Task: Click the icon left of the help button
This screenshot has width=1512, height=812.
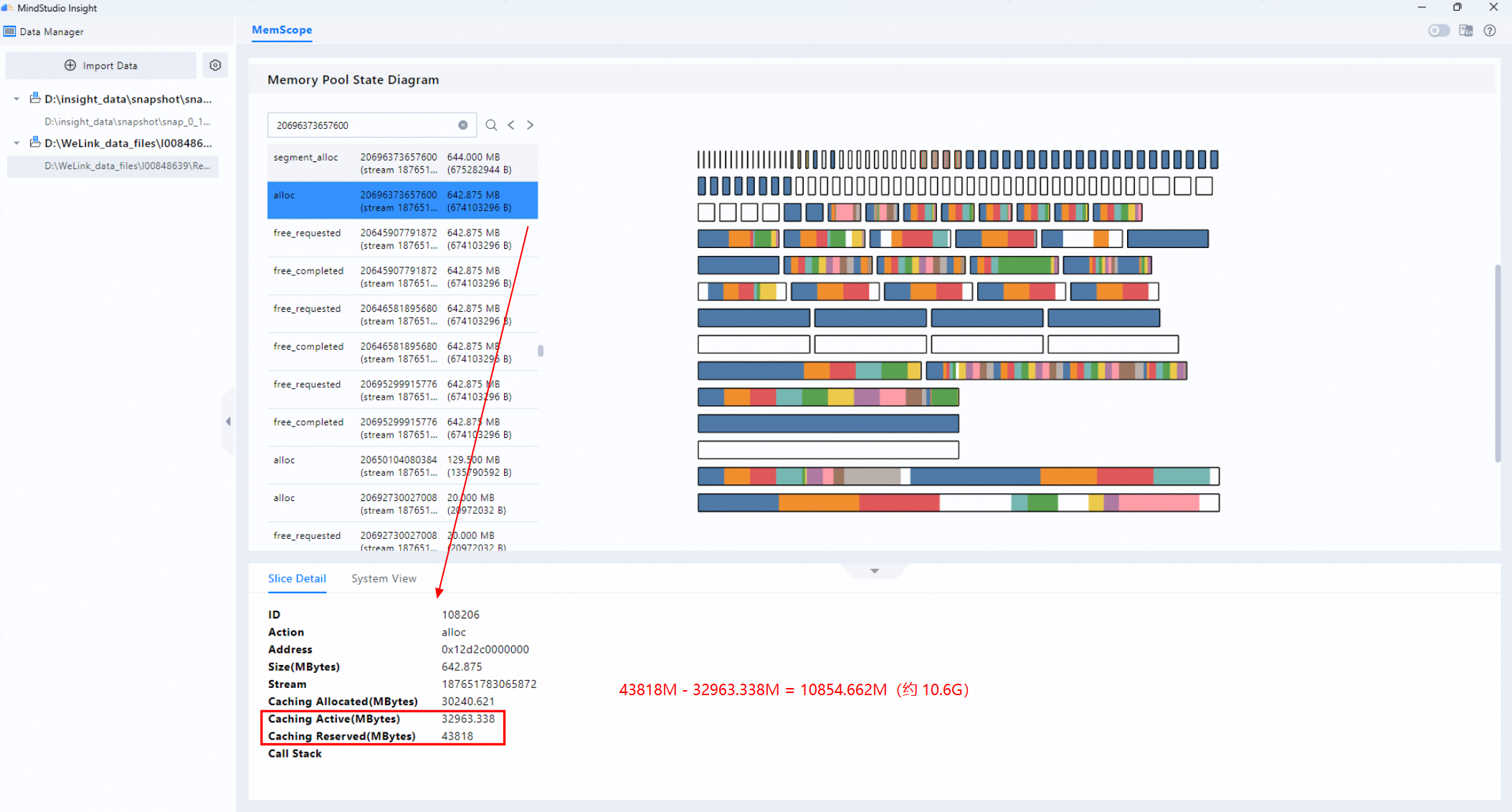Action: tap(1466, 31)
